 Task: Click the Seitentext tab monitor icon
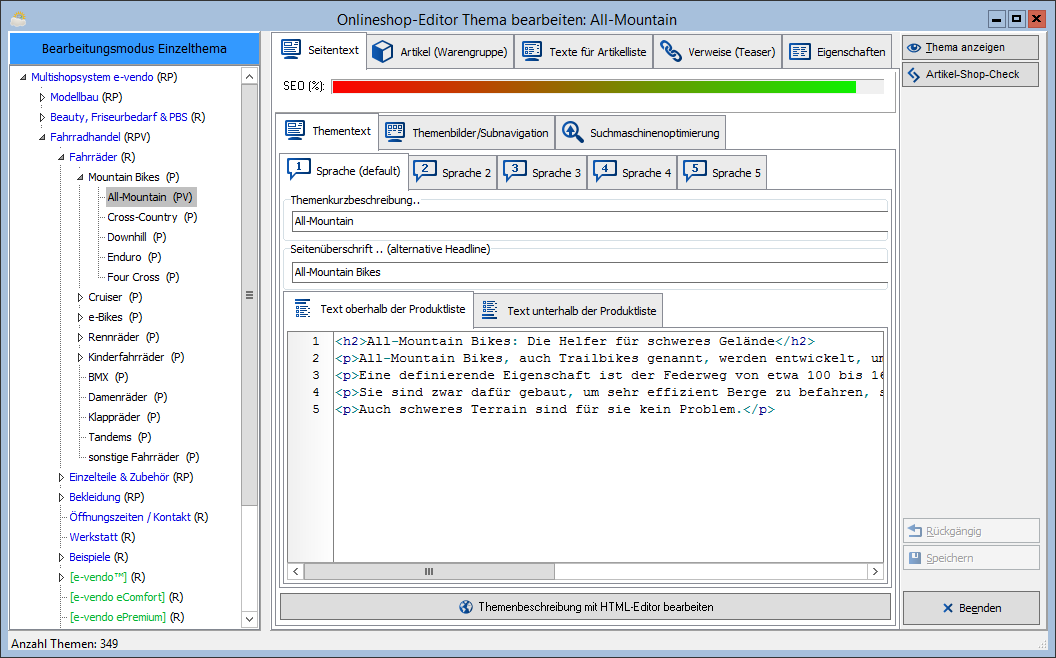tap(292, 49)
